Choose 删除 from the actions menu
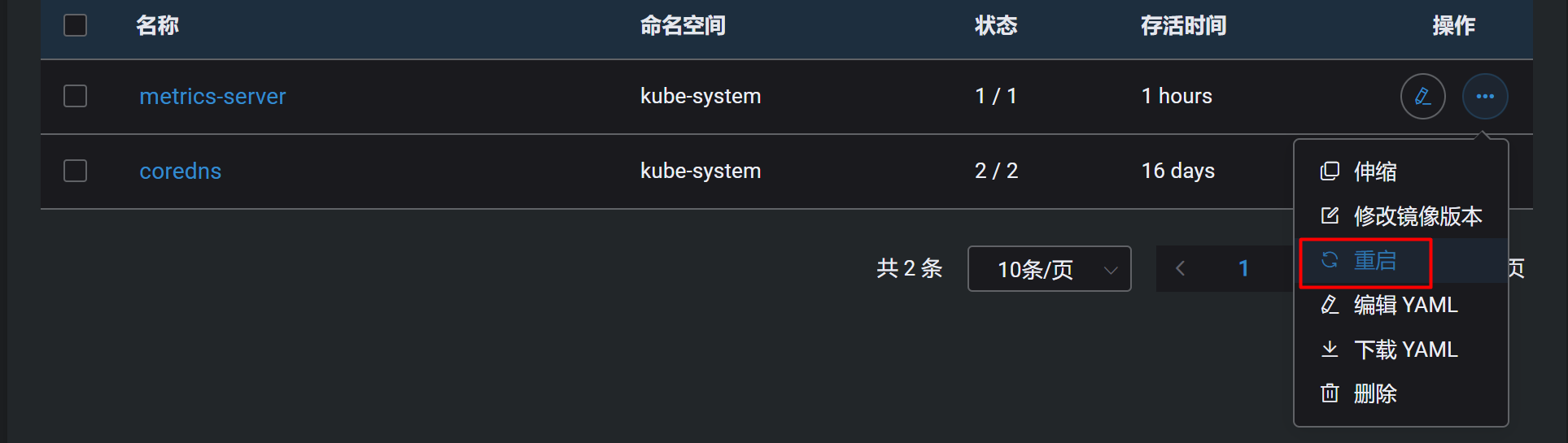 coord(1375,393)
